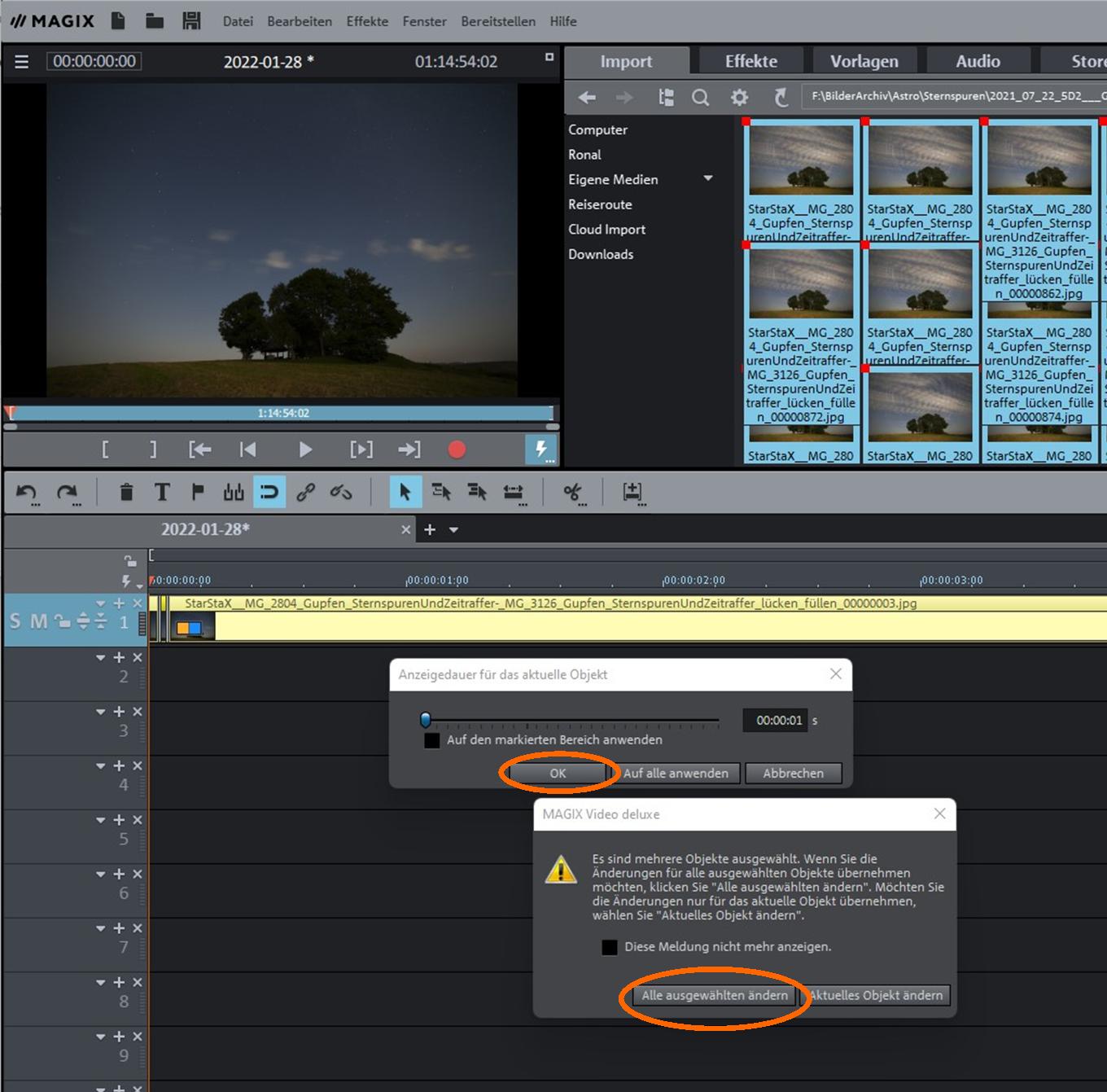The width and height of the screenshot is (1107, 1092).
Task: Click the set marker flag icon
Action: coord(197,492)
